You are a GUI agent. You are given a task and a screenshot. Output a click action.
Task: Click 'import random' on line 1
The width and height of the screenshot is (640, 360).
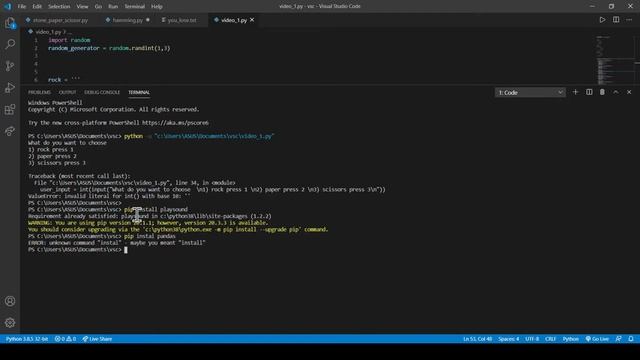[69, 40]
